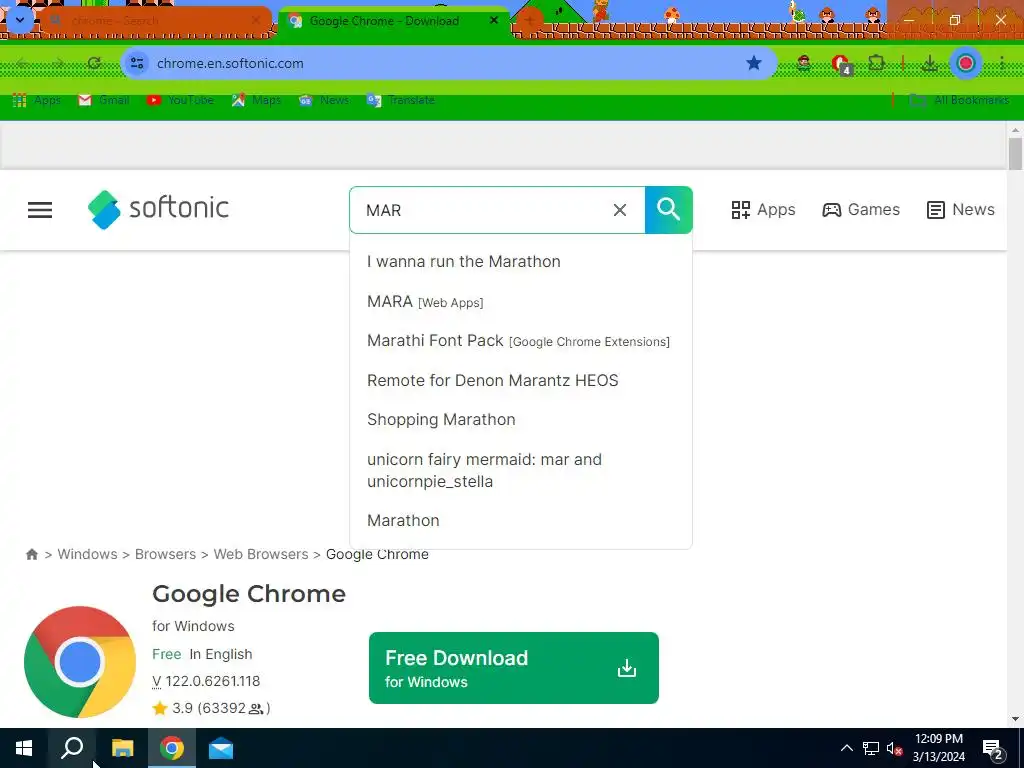Open a new tab
The image size is (1024, 768).
click(x=529, y=20)
